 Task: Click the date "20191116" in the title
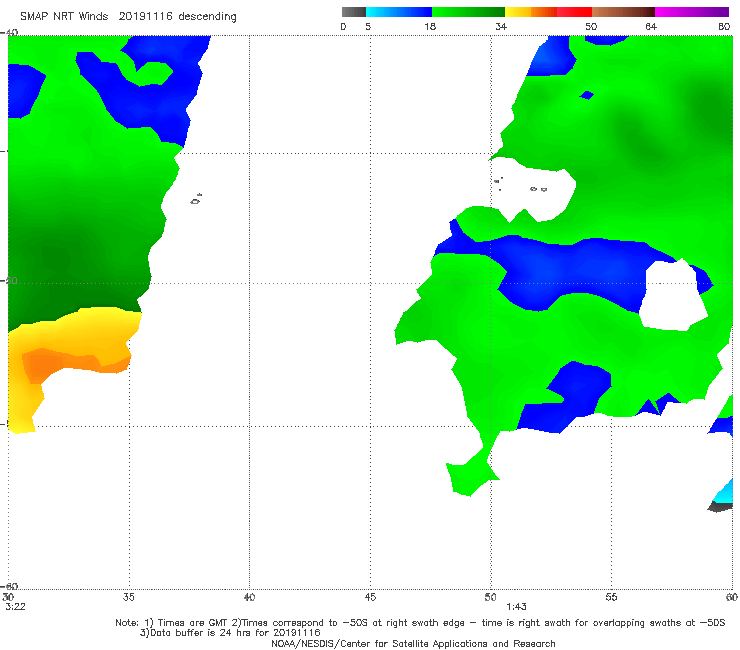145,17
